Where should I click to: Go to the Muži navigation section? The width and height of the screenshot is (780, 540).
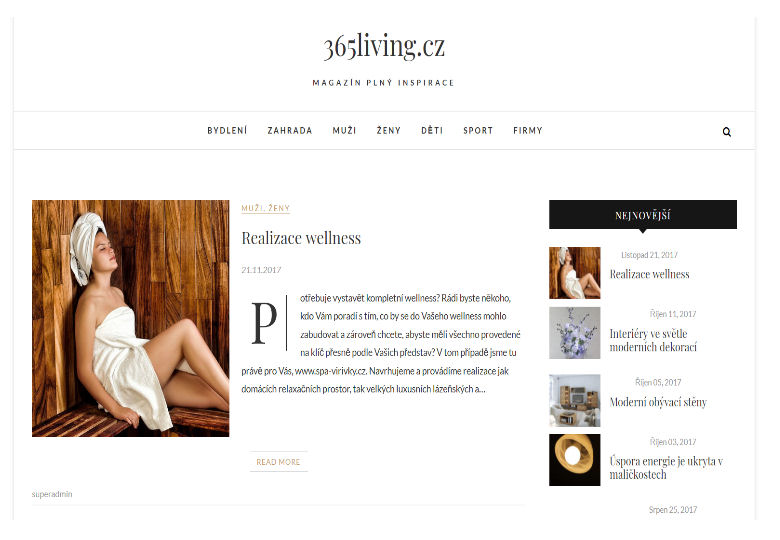[x=344, y=131]
